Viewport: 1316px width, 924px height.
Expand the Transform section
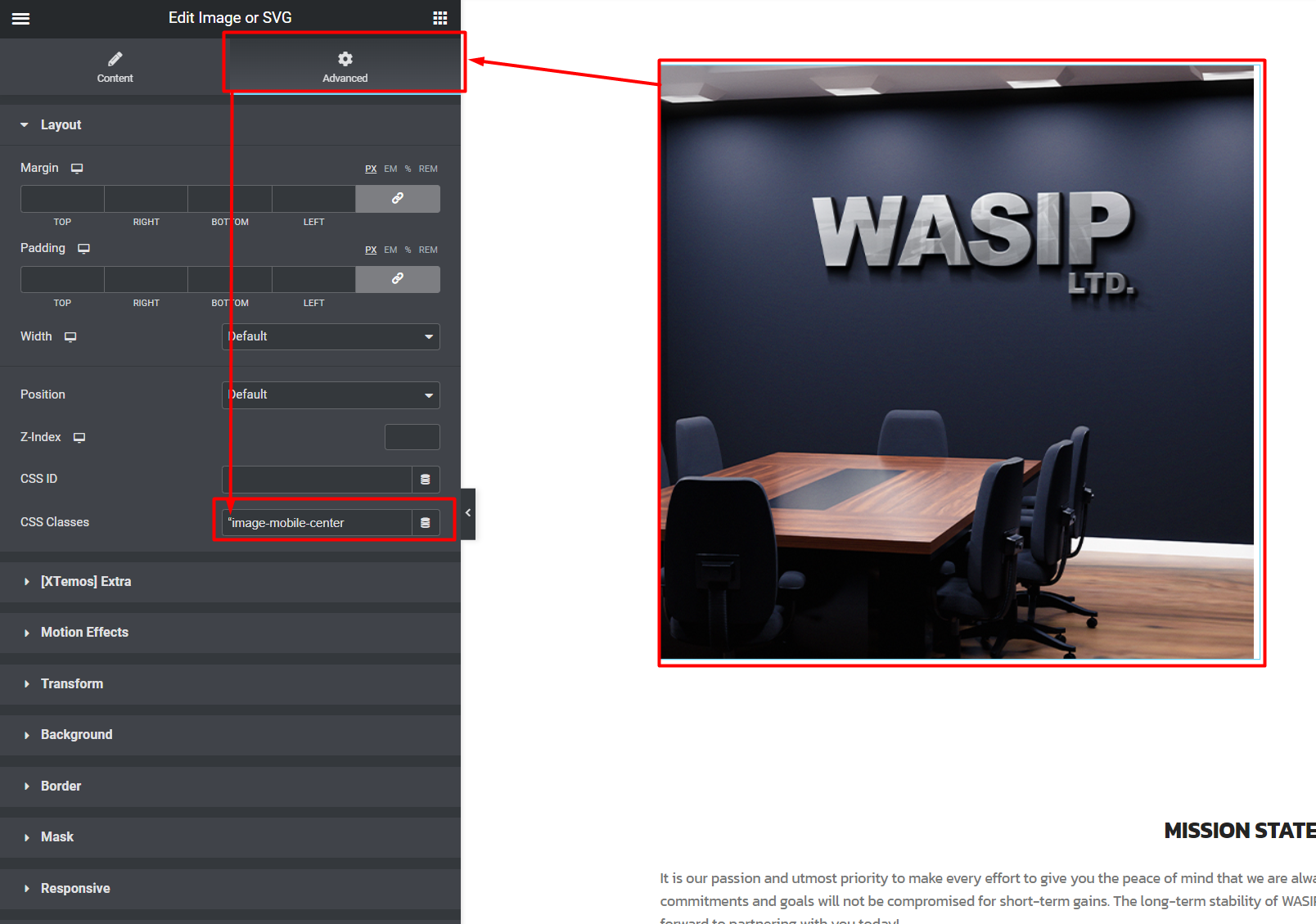230,683
